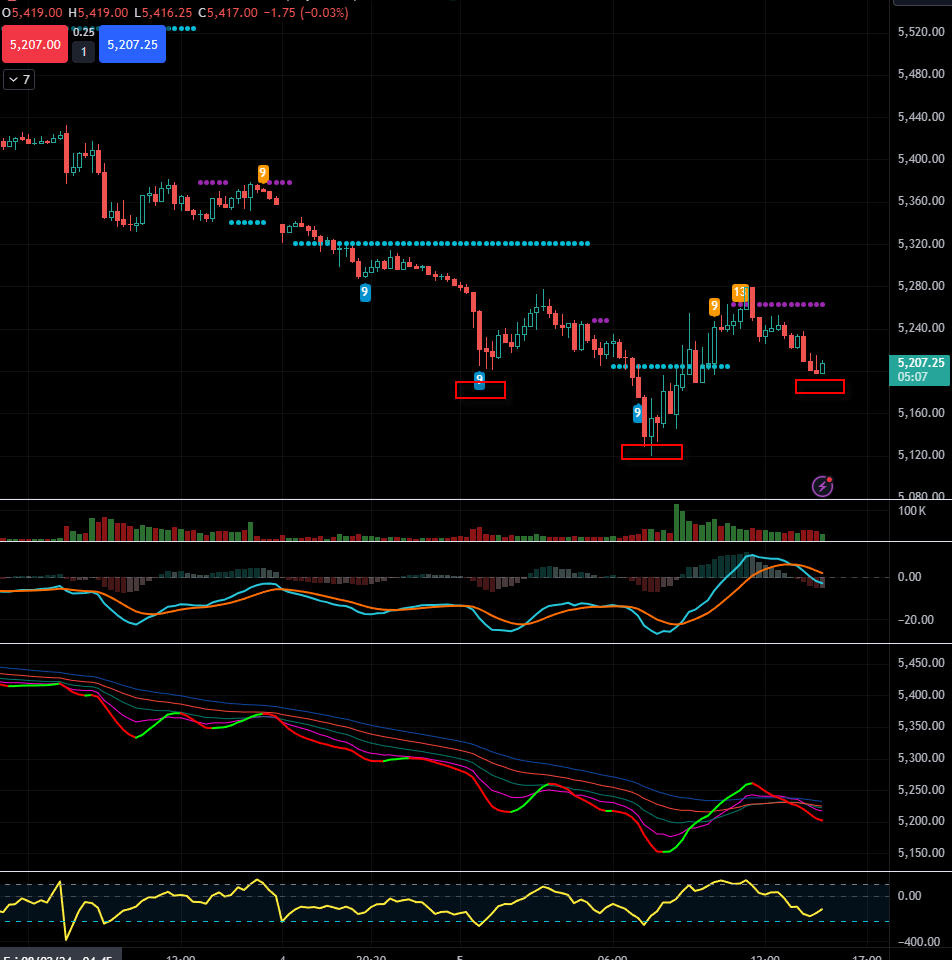The height and width of the screenshot is (960, 952).
Task: Click the purple dotted line right of the 13 marker
Action: click(x=790, y=304)
